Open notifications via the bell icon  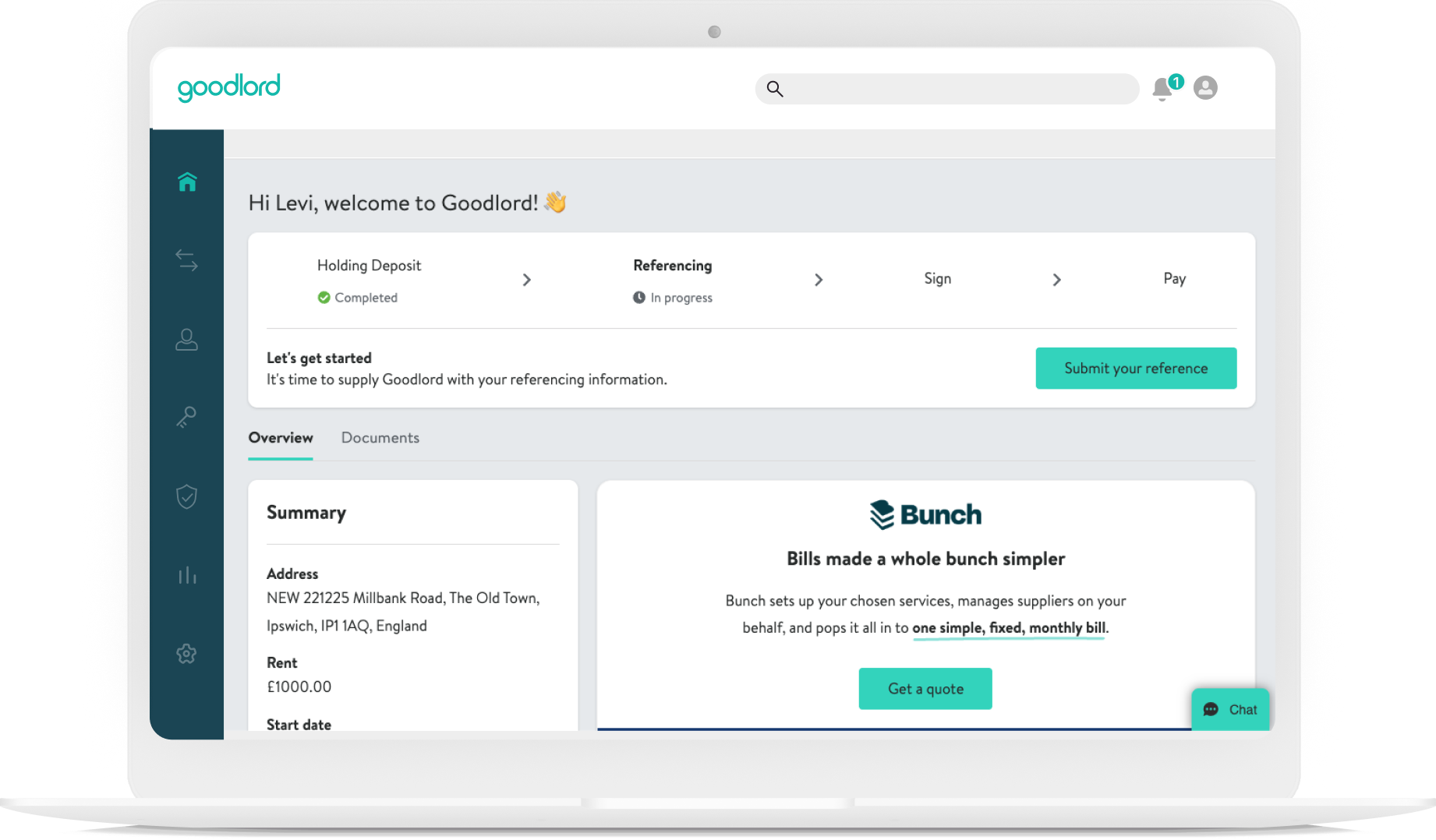pyautogui.click(x=1162, y=89)
